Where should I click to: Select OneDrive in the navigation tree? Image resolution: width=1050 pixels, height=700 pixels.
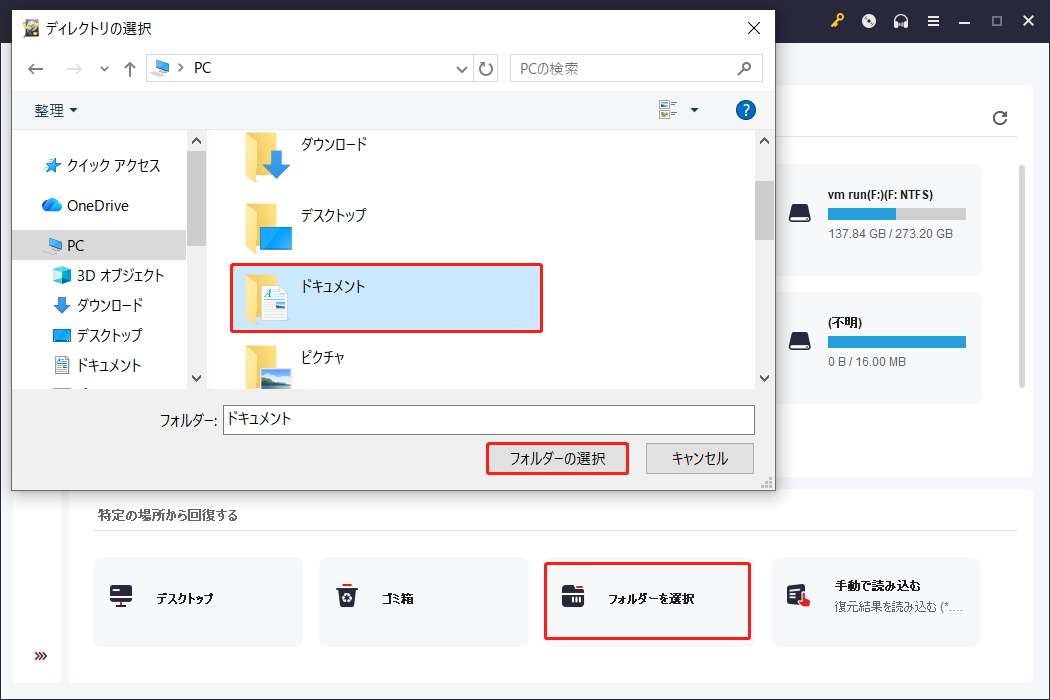(x=85, y=206)
